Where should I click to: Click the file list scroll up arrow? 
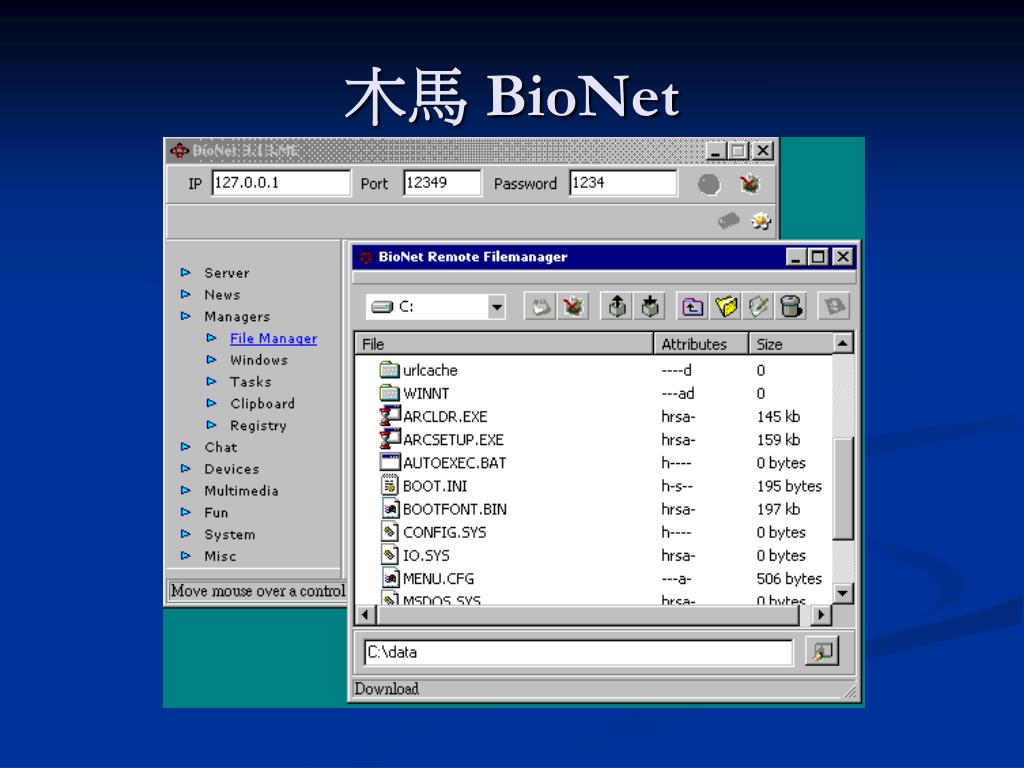point(843,343)
